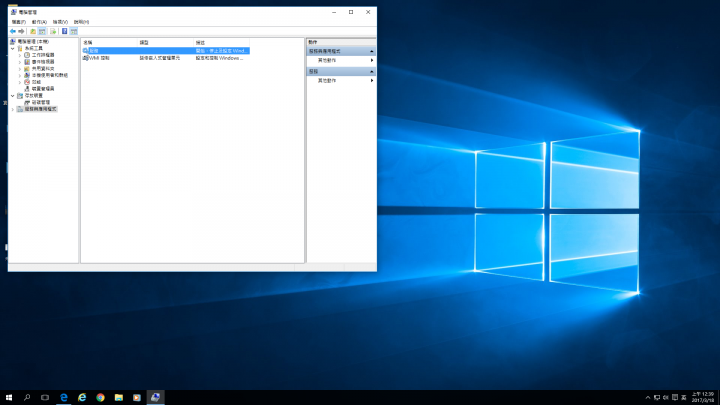Viewport: 720px width, 405px height.
Task: Expand the Shared Folders (共用資料夾) node
Action: 20,68
